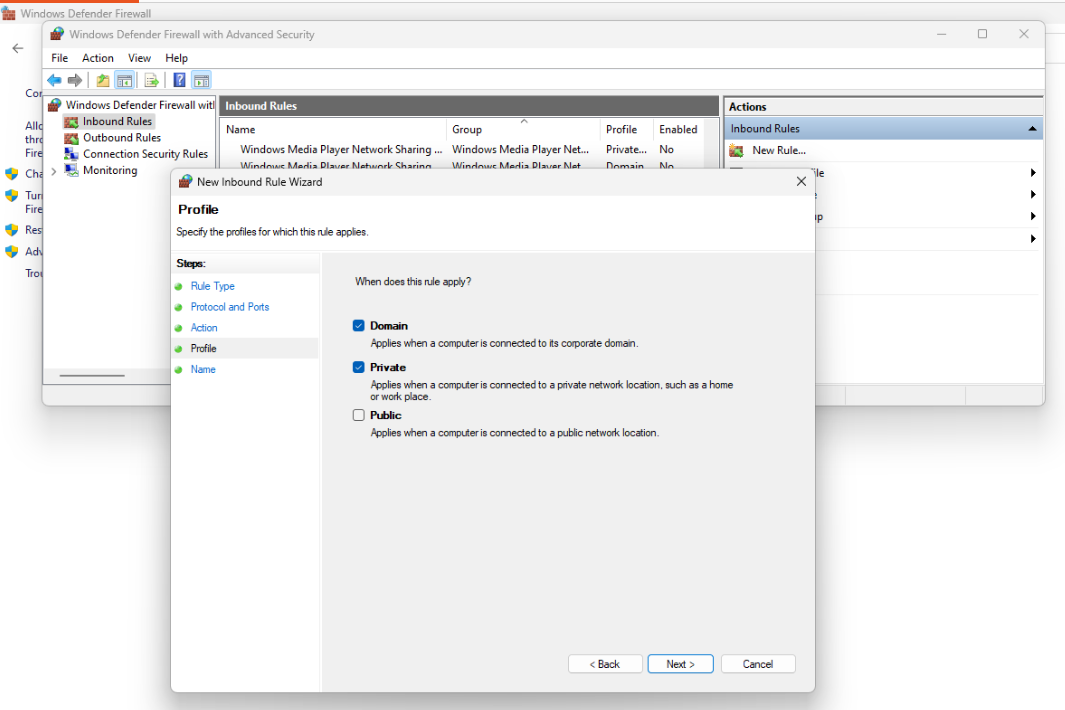Click the Next button
This screenshot has height=710, width=1065.
pyautogui.click(x=680, y=664)
